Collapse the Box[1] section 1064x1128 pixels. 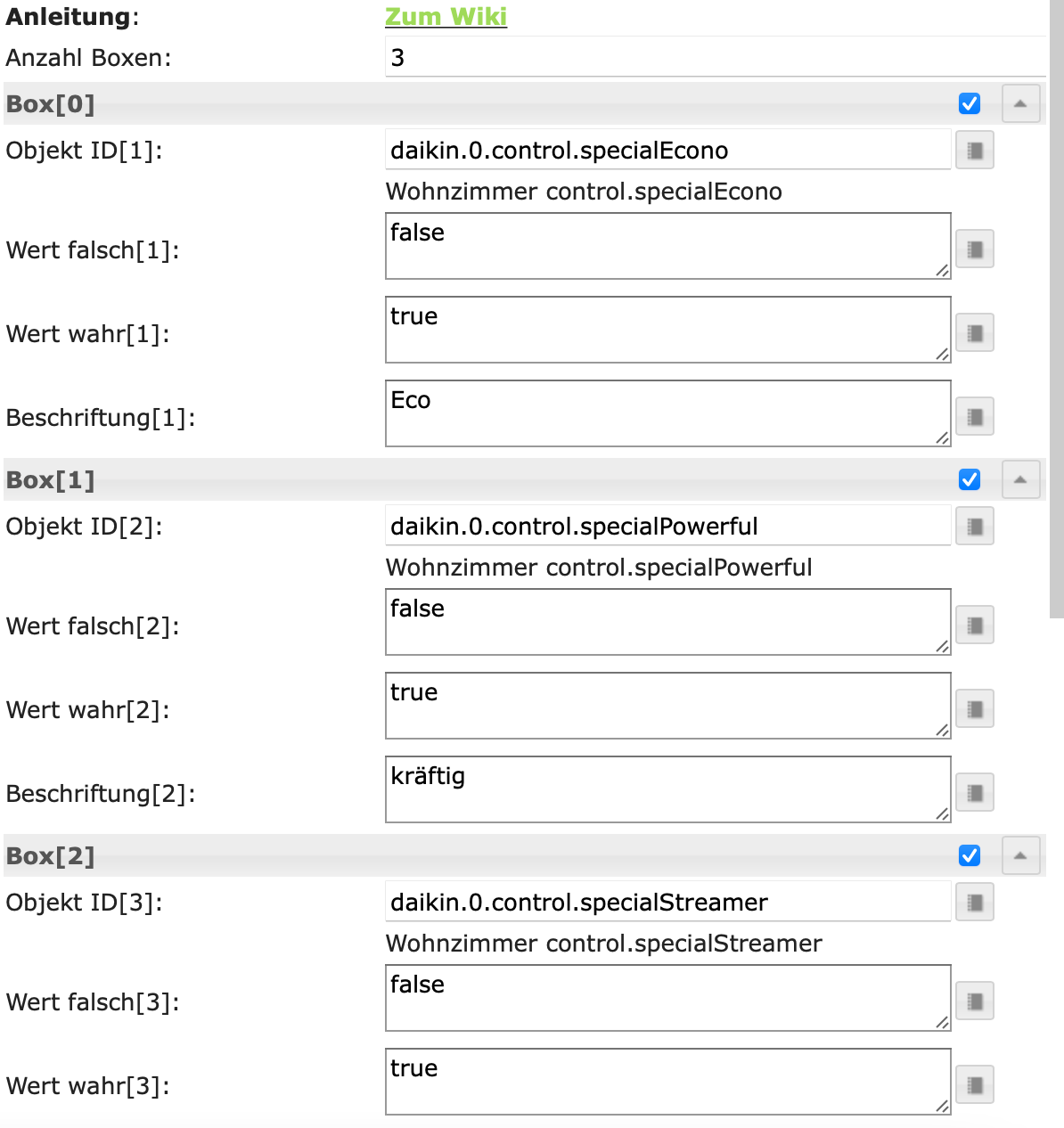[x=1020, y=480]
